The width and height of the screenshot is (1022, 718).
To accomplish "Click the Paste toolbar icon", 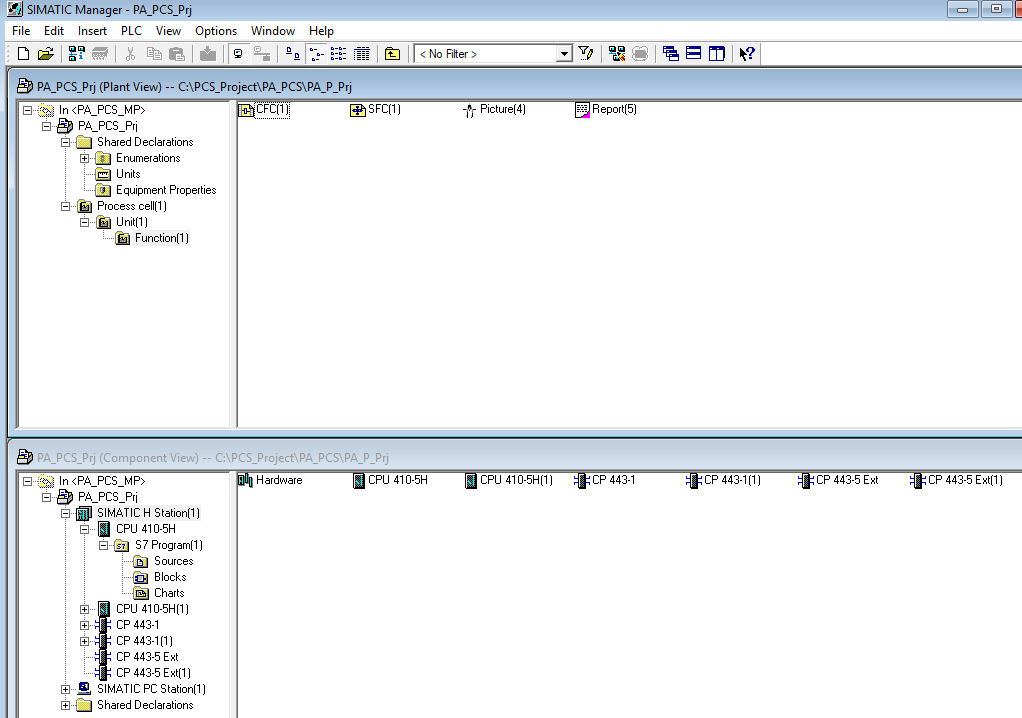I will click(x=177, y=54).
